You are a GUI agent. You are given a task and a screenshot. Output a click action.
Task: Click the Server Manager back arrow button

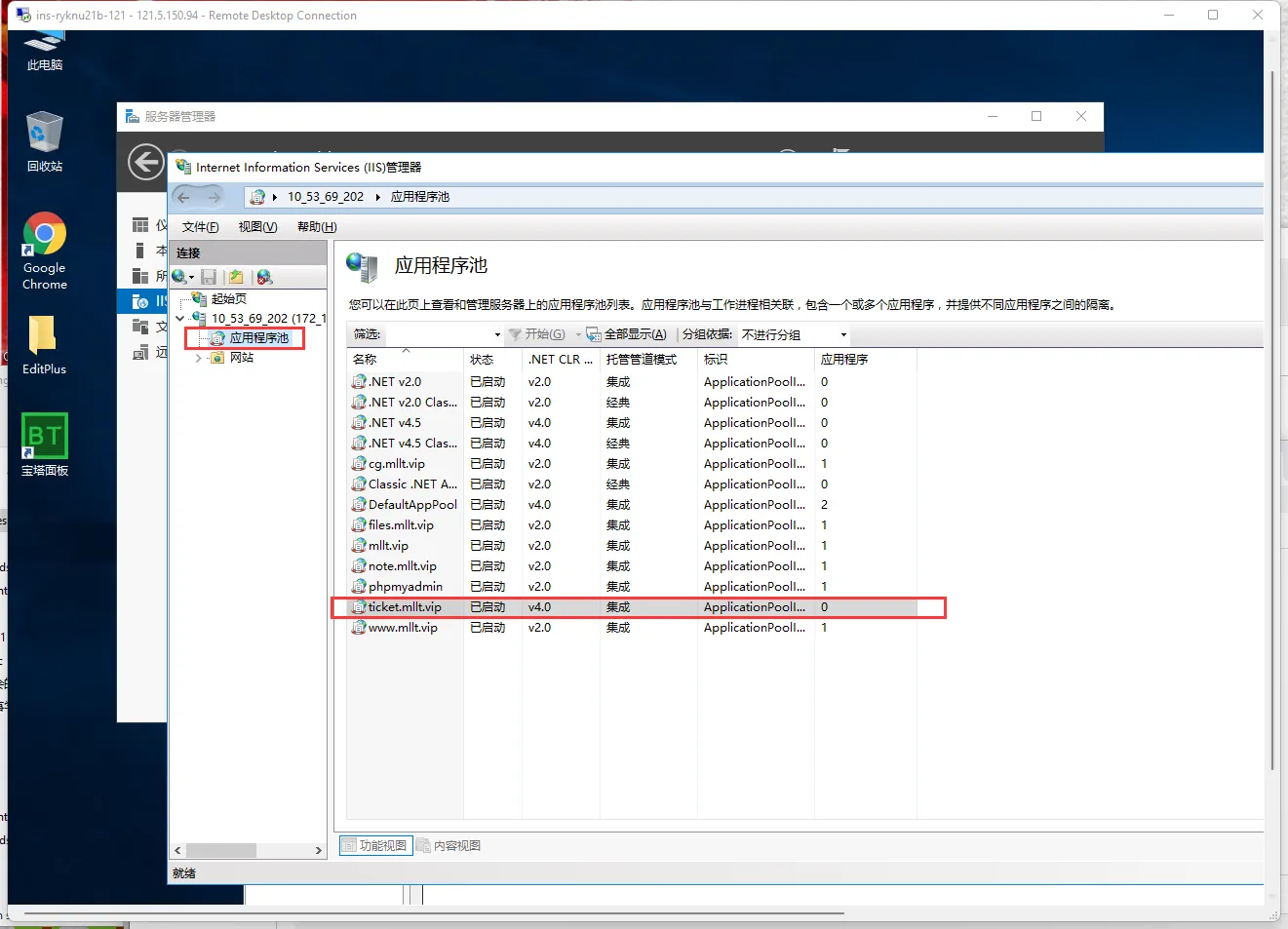(146, 162)
